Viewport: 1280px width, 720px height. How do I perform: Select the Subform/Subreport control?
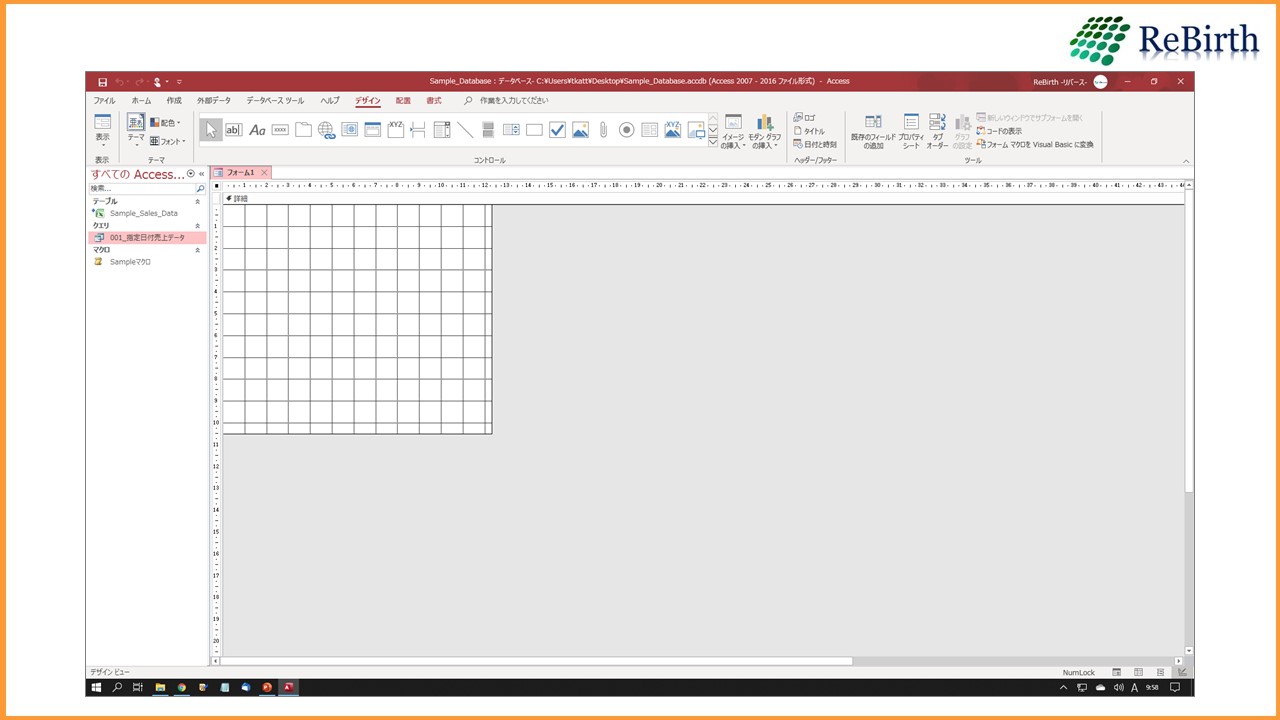pyautogui.click(x=649, y=130)
